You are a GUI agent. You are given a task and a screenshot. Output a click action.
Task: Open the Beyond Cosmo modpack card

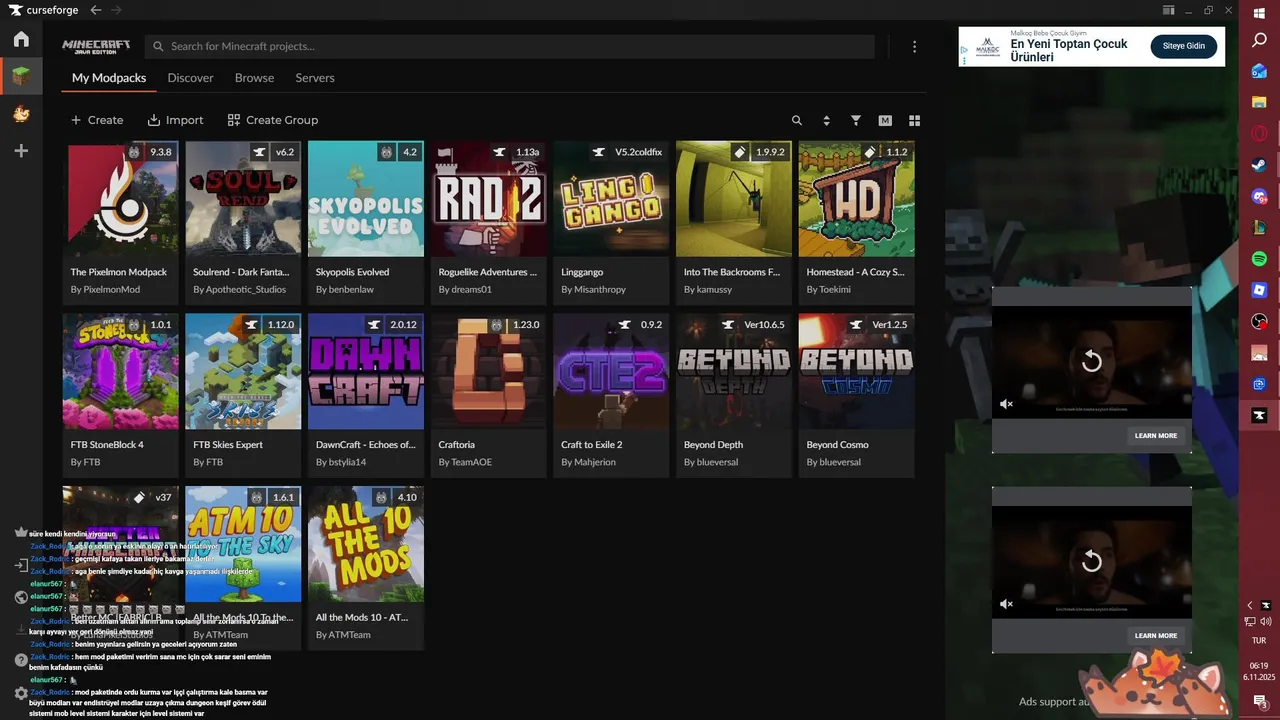click(x=856, y=395)
